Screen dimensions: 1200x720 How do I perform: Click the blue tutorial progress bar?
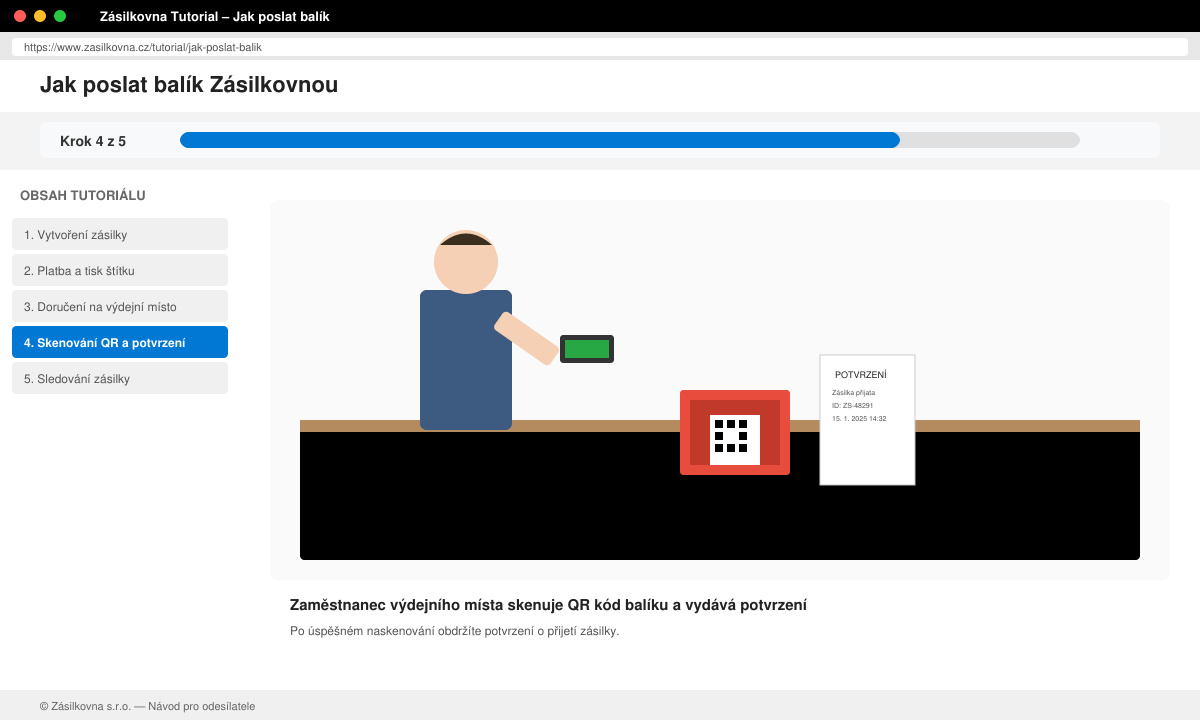point(540,140)
